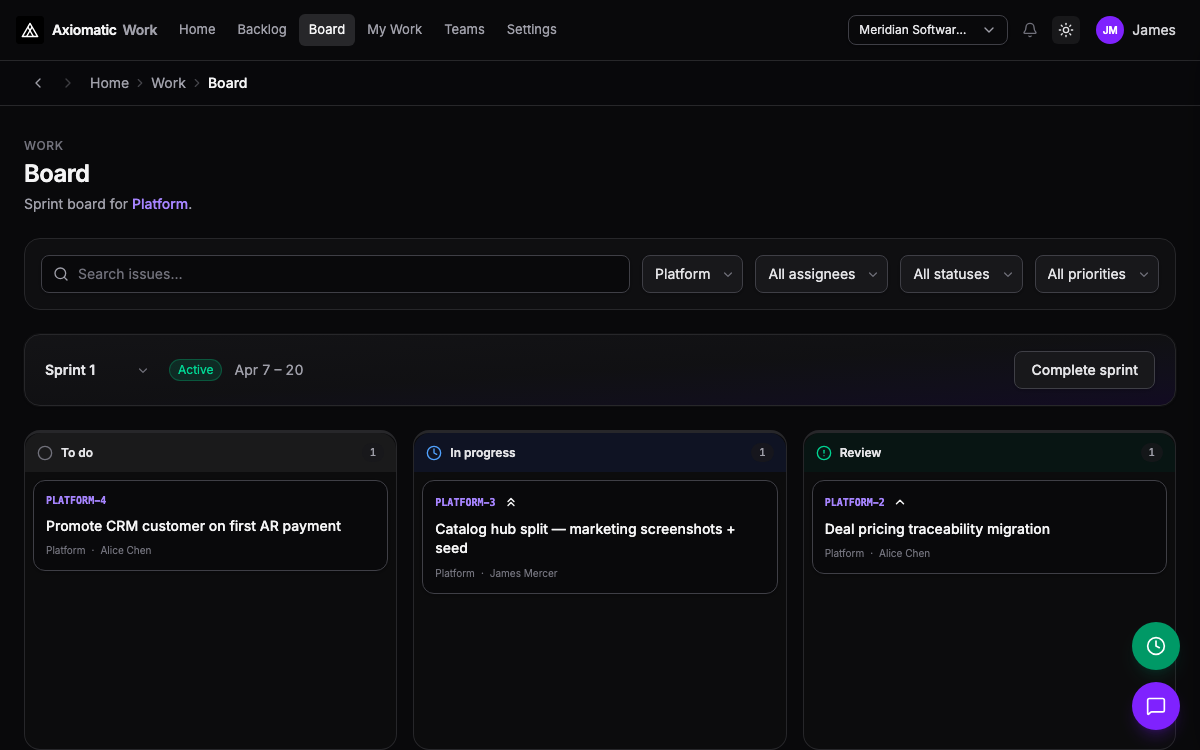Open the All assignees filter dropdown

(821, 274)
